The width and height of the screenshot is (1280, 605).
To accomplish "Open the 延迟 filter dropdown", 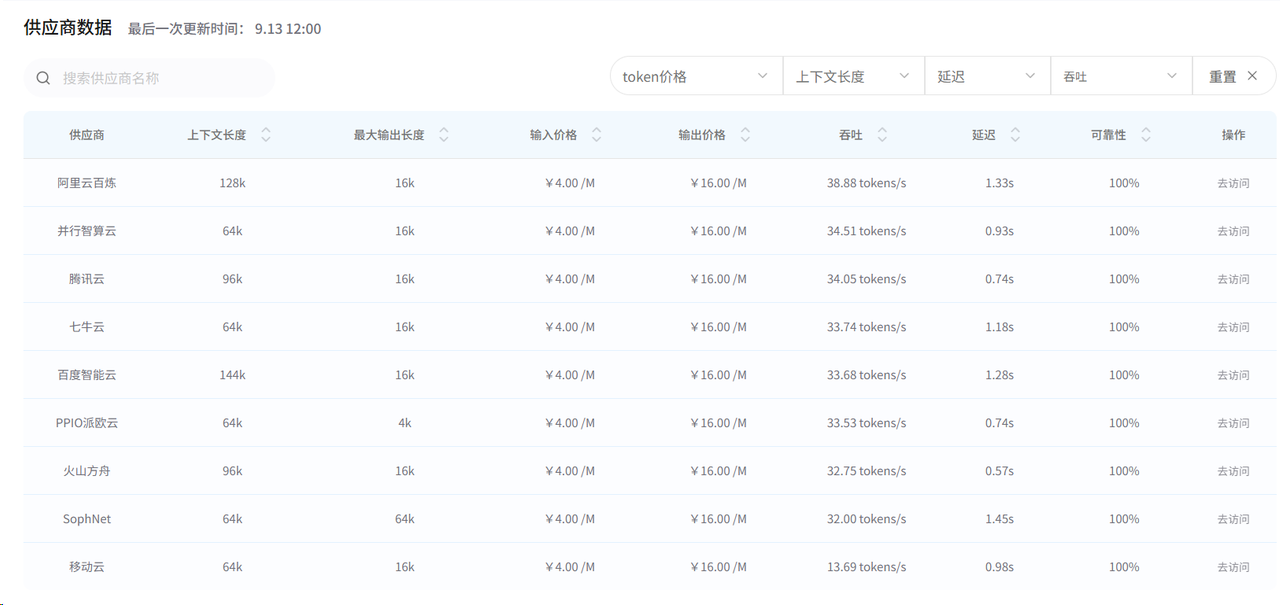I will [987, 76].
